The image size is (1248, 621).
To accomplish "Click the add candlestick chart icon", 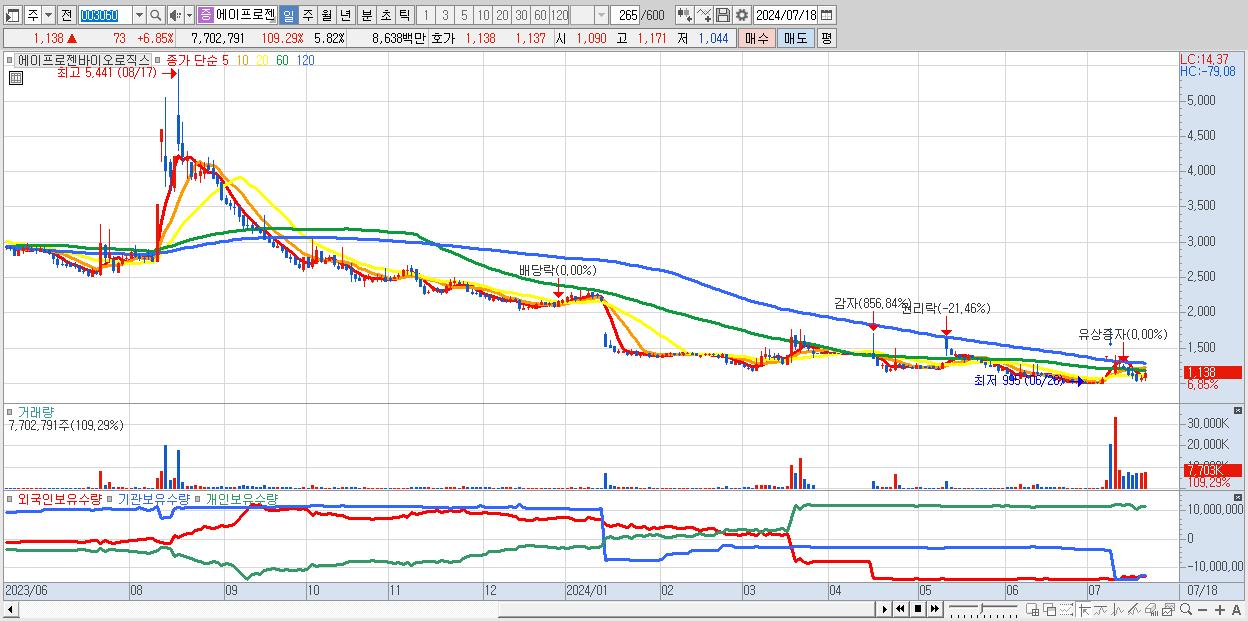I will 685,15.
